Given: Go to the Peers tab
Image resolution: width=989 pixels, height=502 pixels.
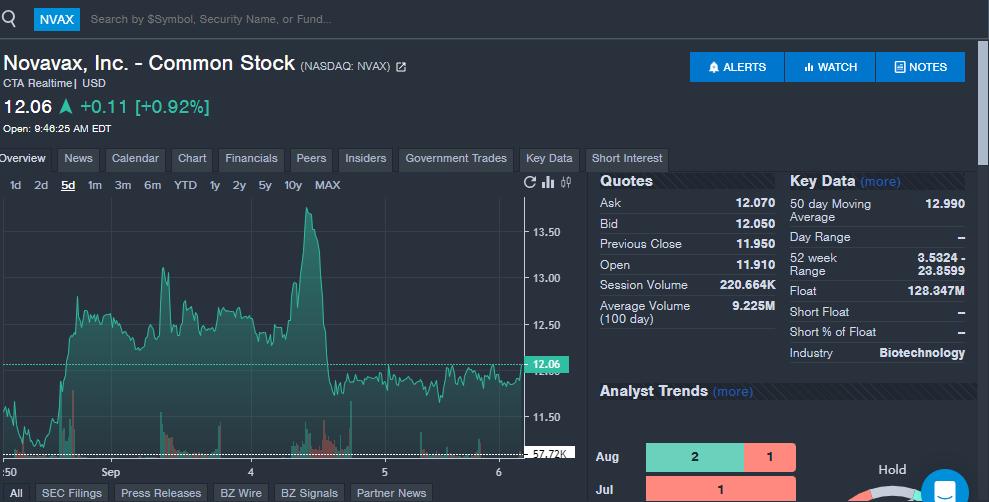Looking at the screenshot, I should [x=312, y=159].
